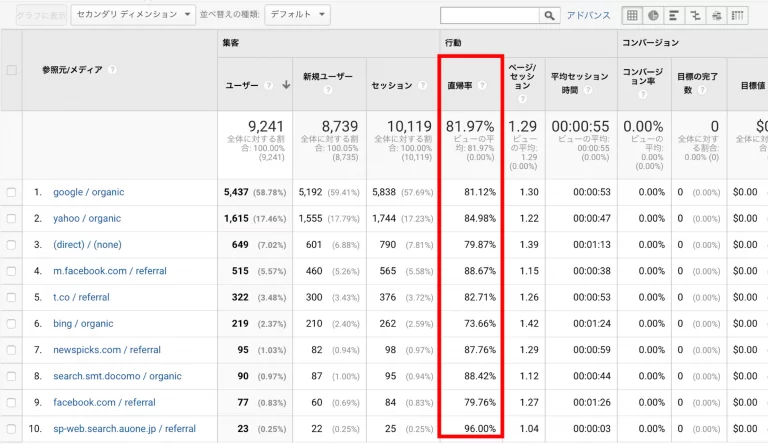
Task: Sort by the 平均セッション時間 column header
Action: (x=579, y=83)
